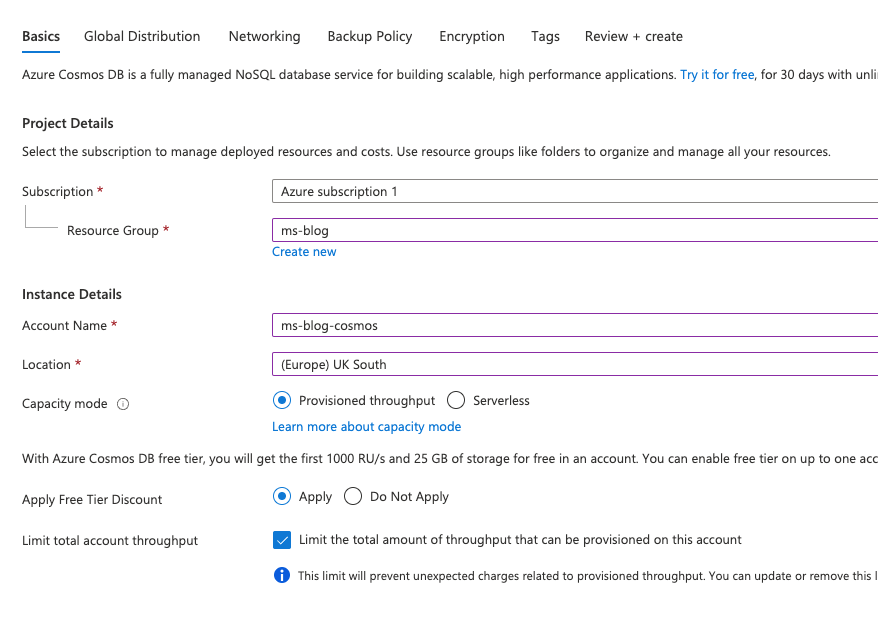Open the Review + create tab

pos(634,36)
